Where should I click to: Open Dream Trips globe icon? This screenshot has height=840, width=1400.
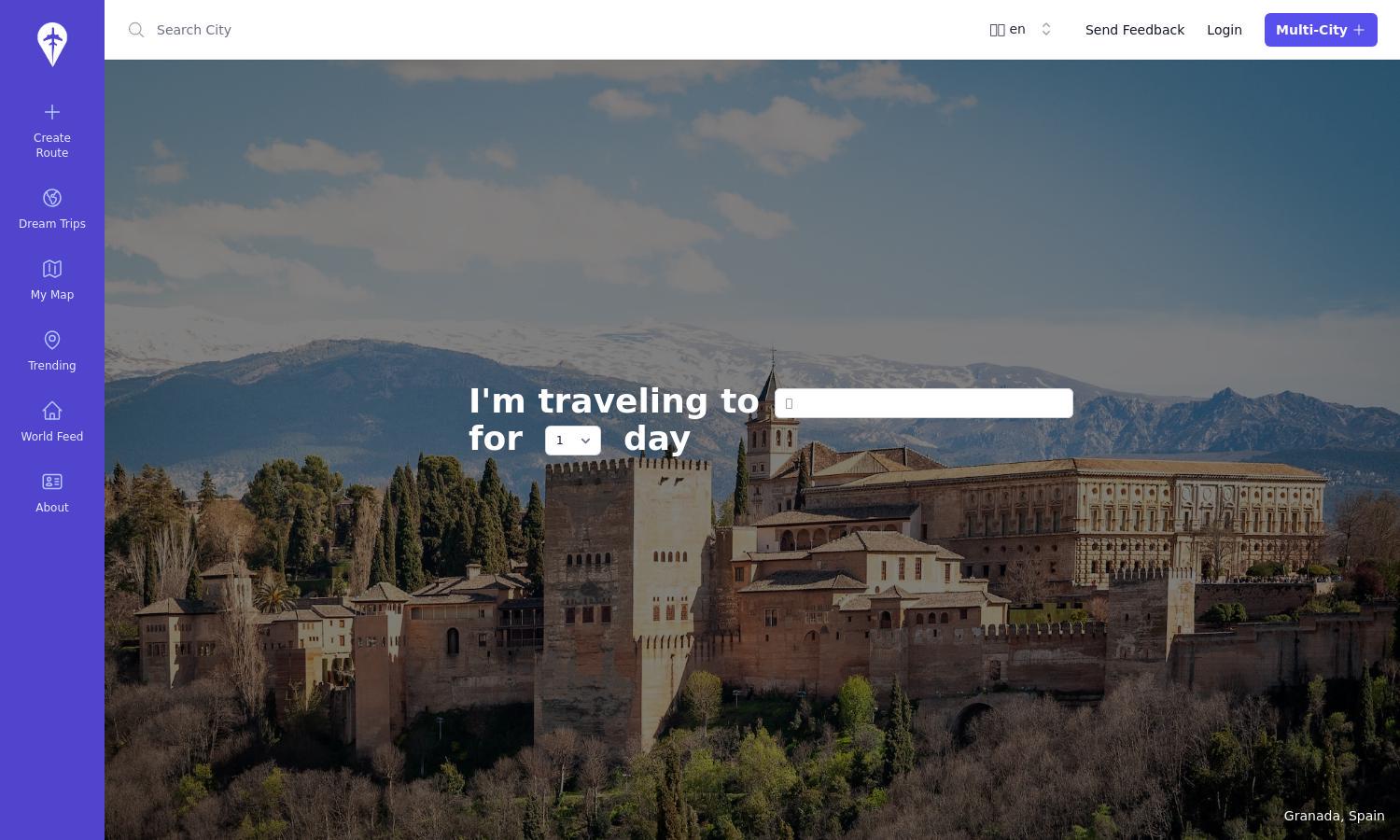coord(52,198)
